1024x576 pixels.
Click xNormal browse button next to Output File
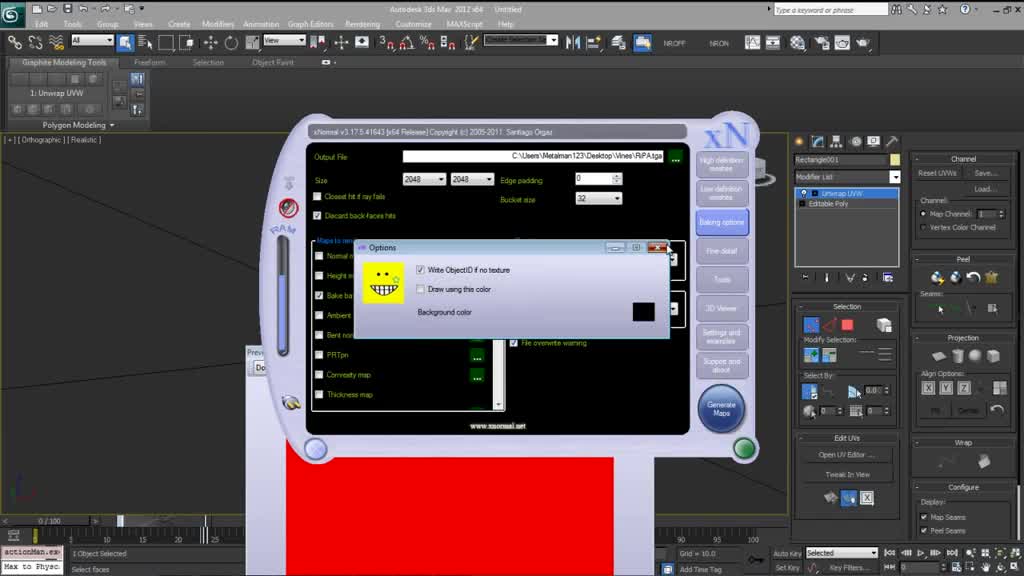[x=675, y=157]
